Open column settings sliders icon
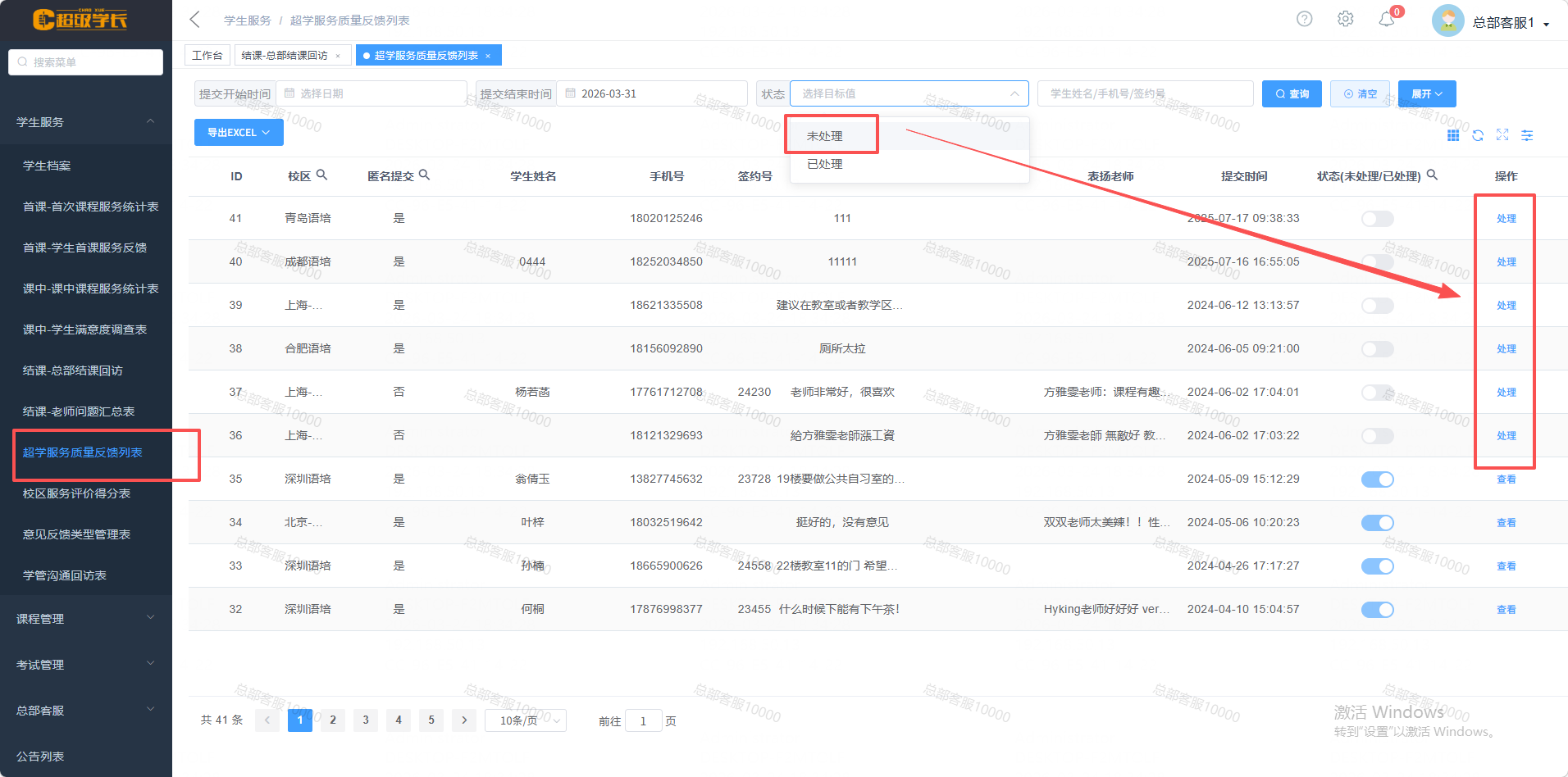Screen dimensions: 1568x777 pos(1526,135)
